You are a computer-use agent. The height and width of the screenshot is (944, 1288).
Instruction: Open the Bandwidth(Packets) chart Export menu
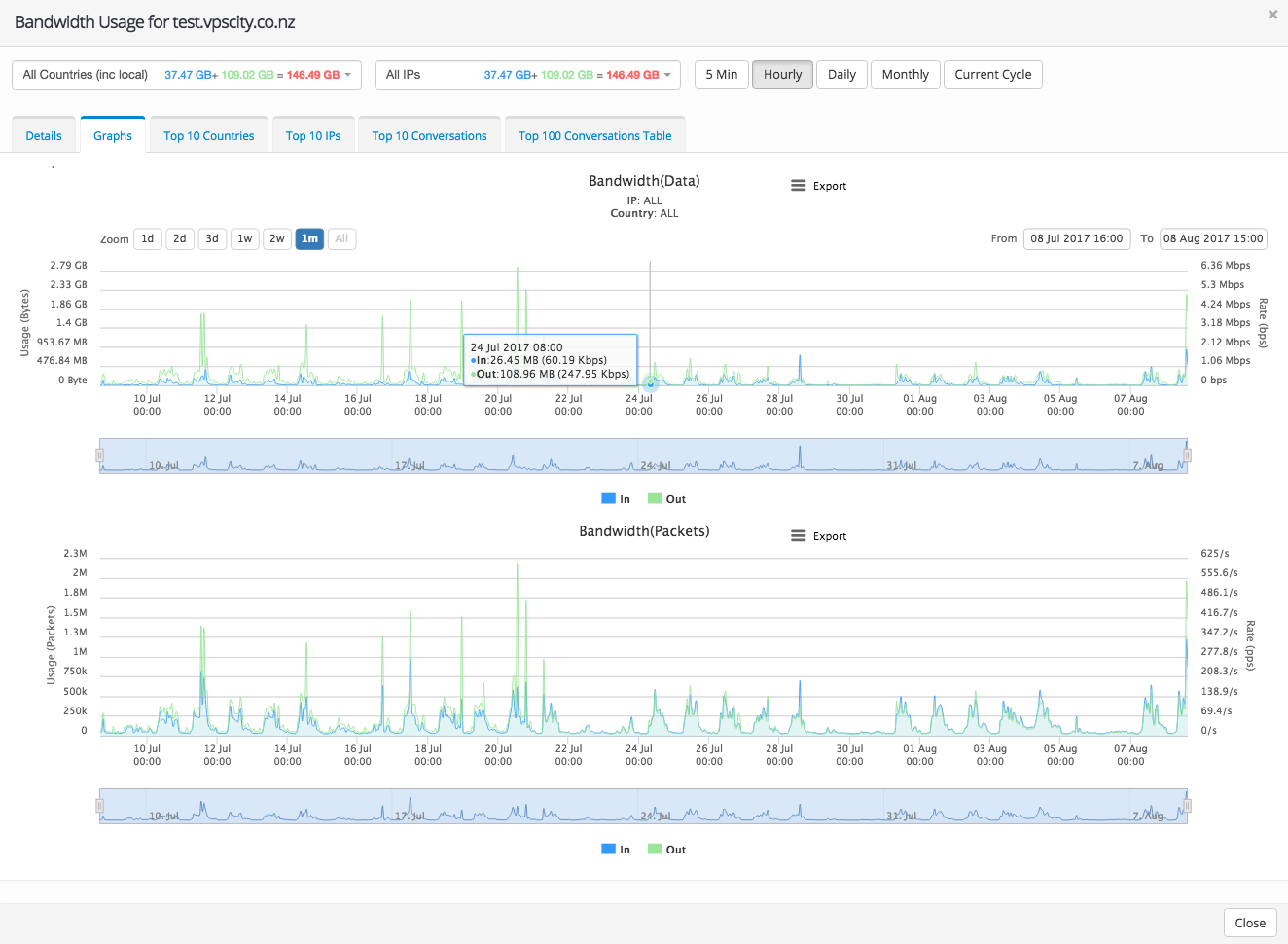tap(818, 536)
